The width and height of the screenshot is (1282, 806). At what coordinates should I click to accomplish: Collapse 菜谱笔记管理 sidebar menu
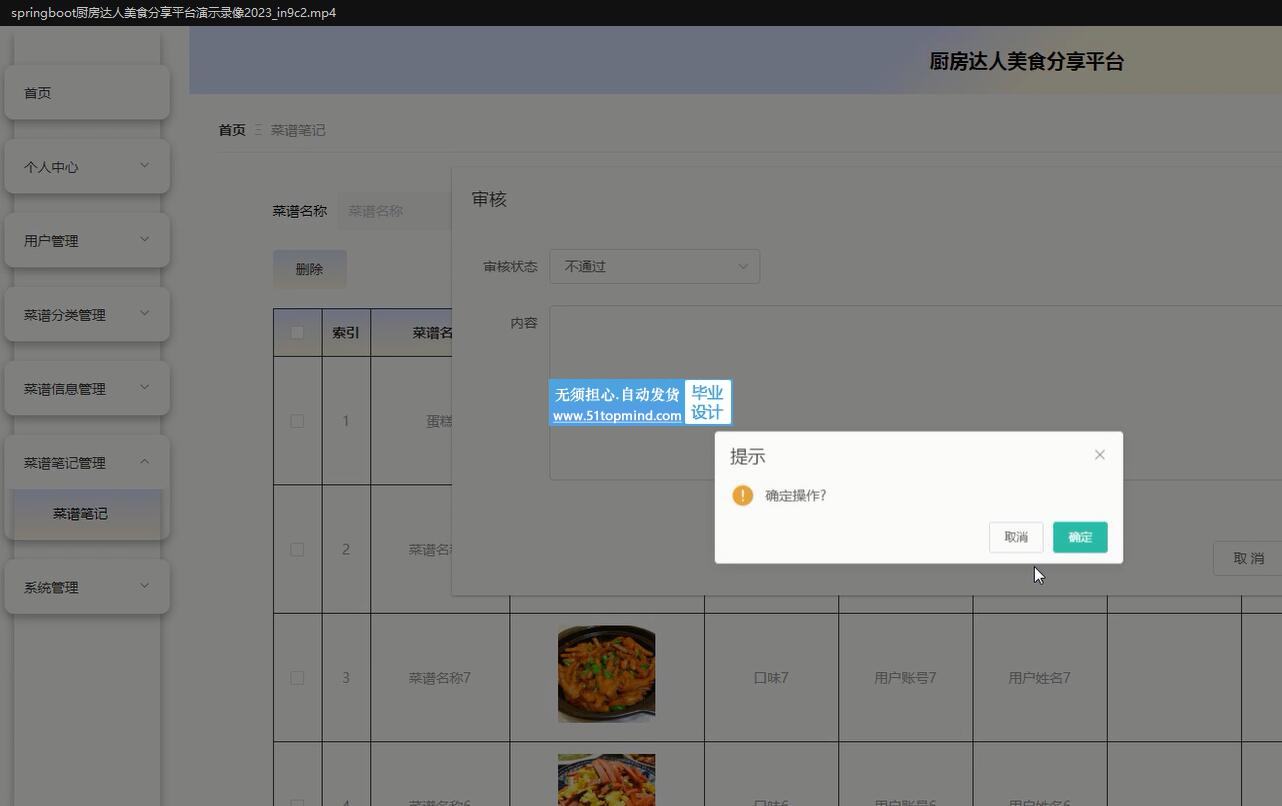87,463
